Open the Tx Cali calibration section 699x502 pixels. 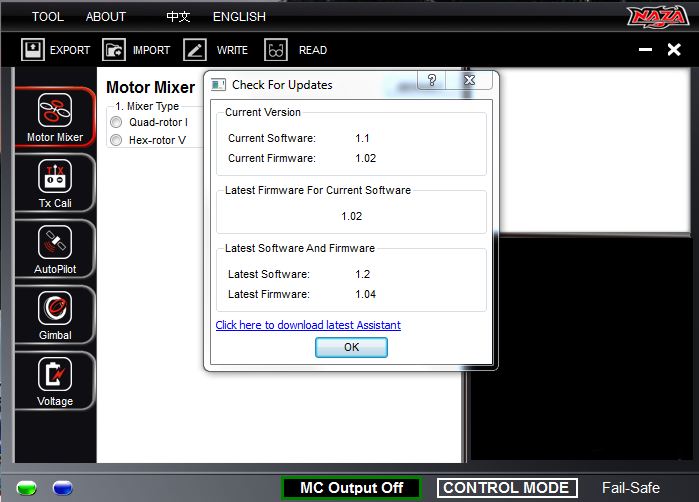click(x=54, y=183)
